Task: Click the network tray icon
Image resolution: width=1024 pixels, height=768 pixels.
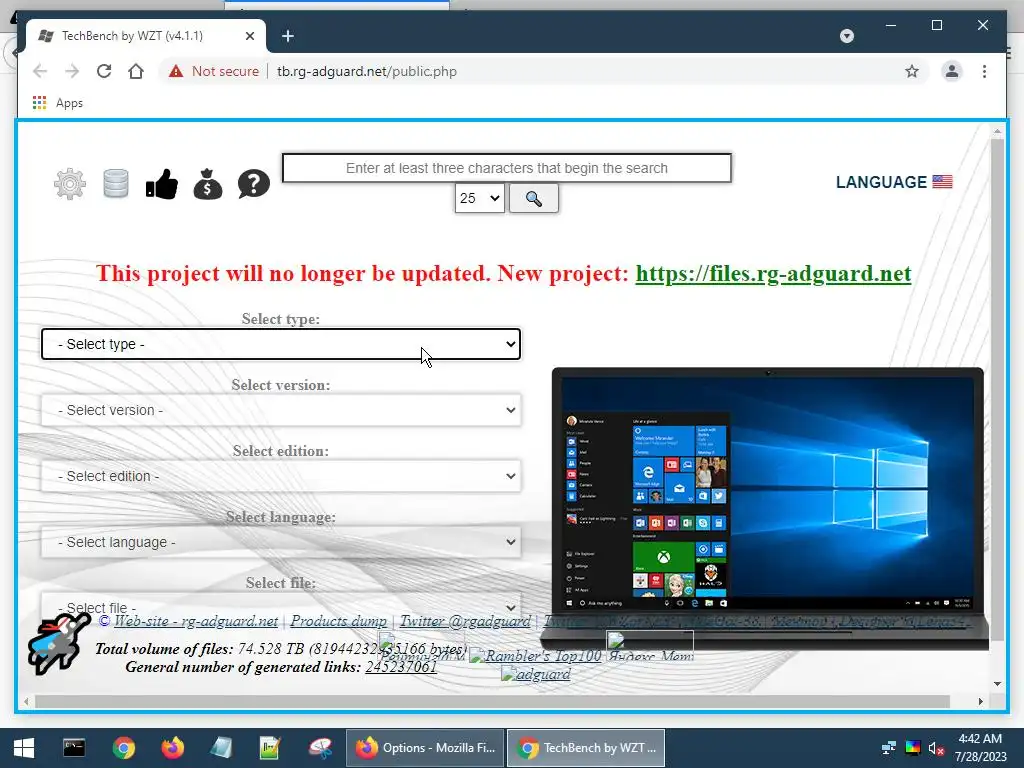Action: tap(889, 748)
